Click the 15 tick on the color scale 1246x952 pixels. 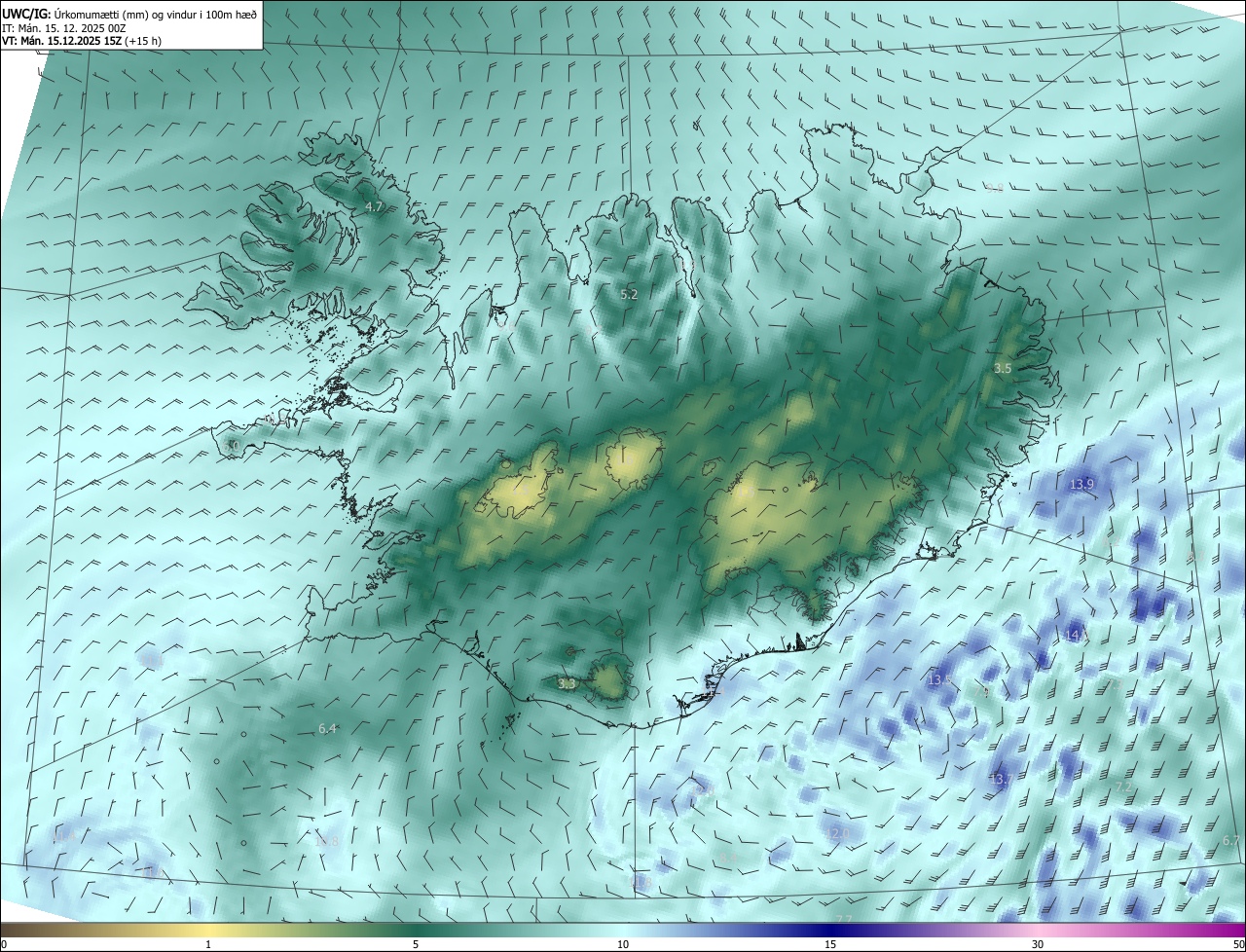(x=830, y=945)
